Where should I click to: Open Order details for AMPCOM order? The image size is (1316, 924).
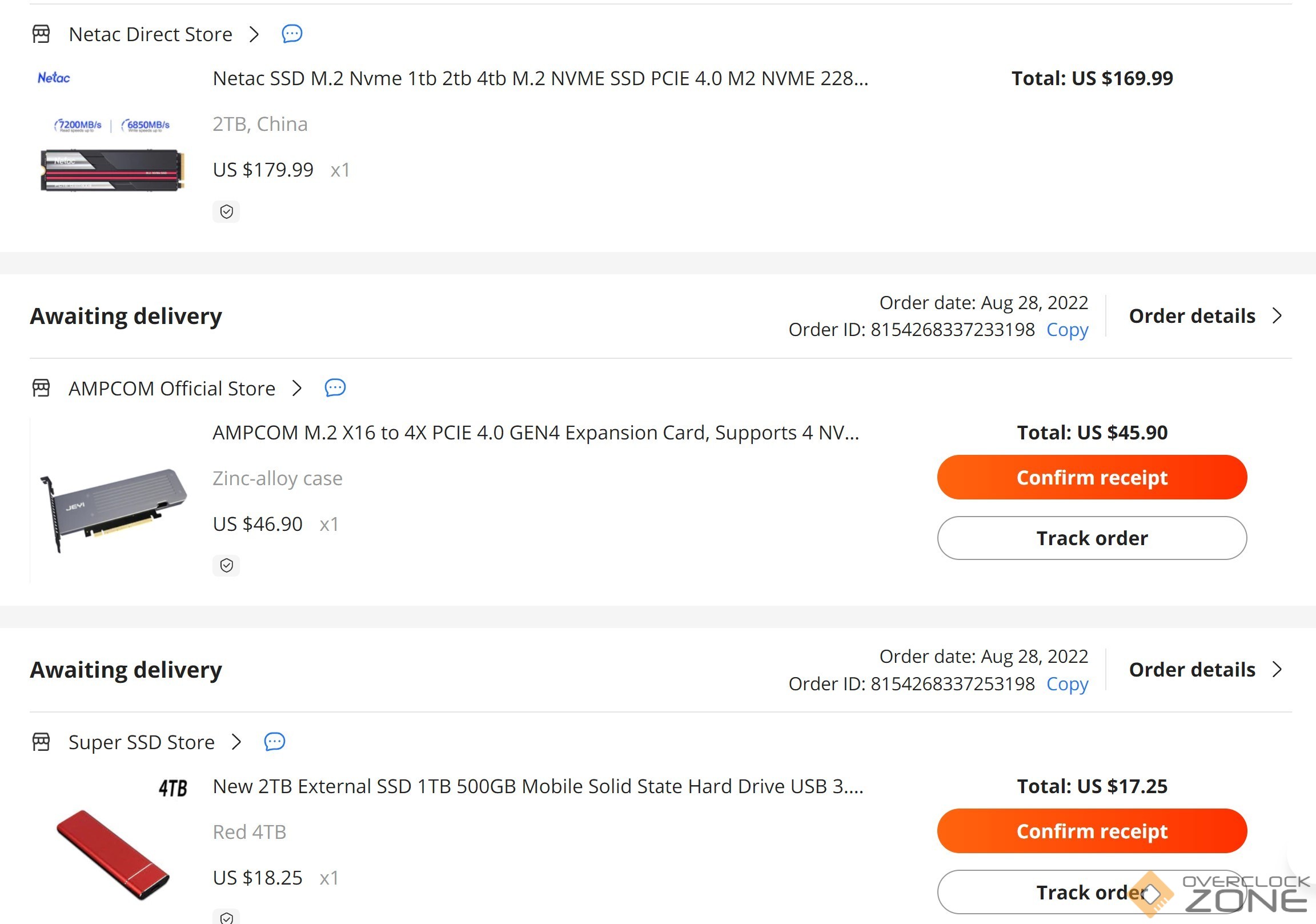click(x=1204, y=316)
